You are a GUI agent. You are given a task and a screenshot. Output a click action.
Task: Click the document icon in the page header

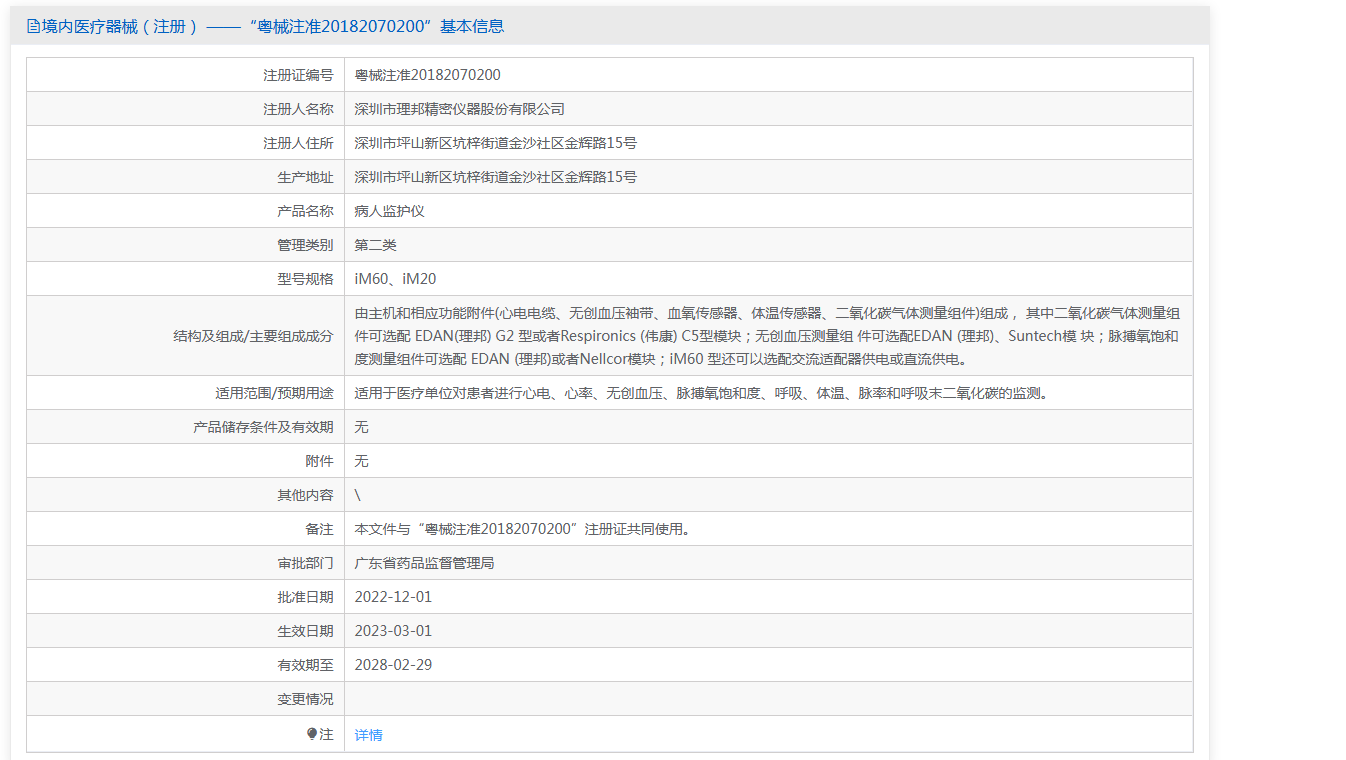point(33,27)
